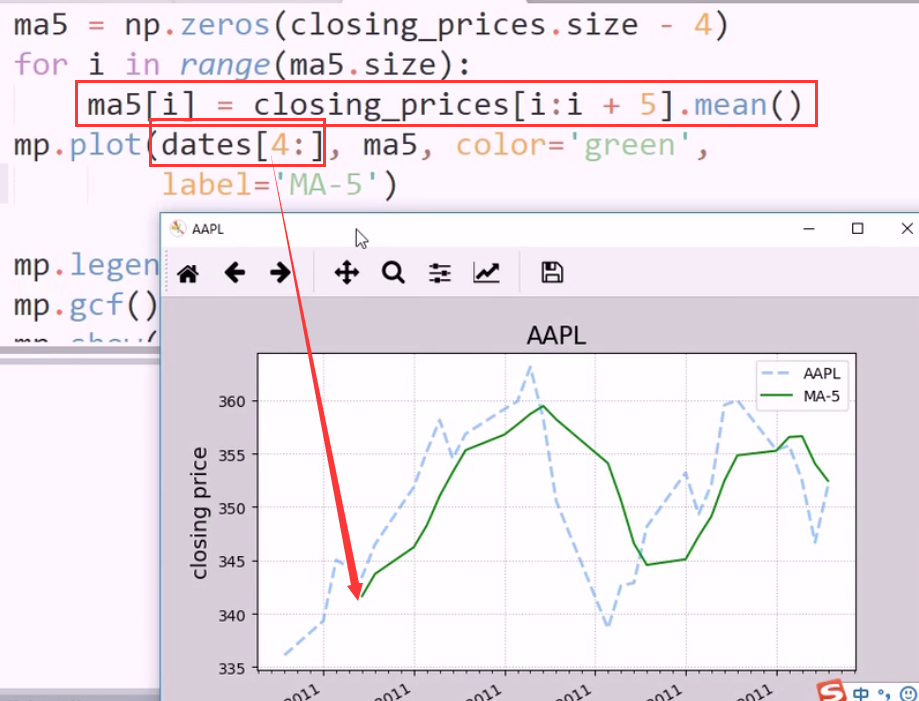Click the 345 y-axis tick label
Viewport: 919px width, 701px height.
click(232, 562)
